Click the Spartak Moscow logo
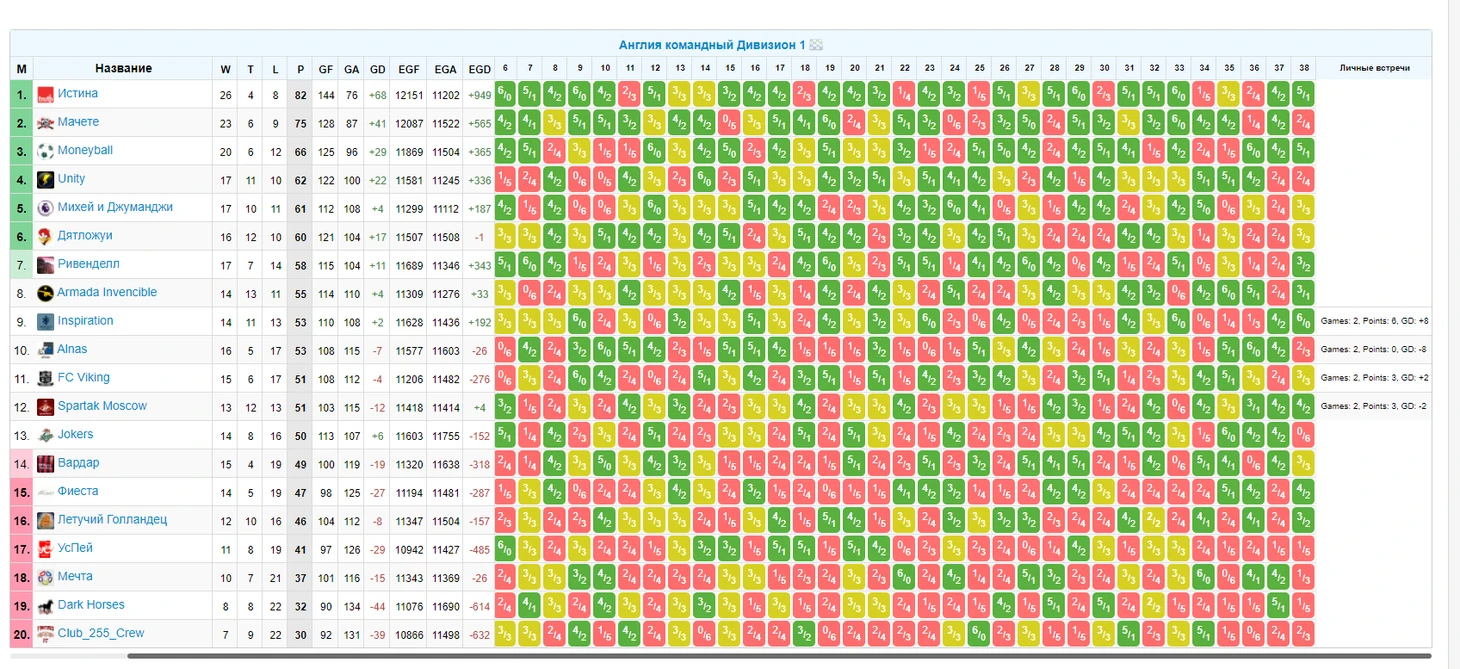The image size is (1460, 669). 45,407
